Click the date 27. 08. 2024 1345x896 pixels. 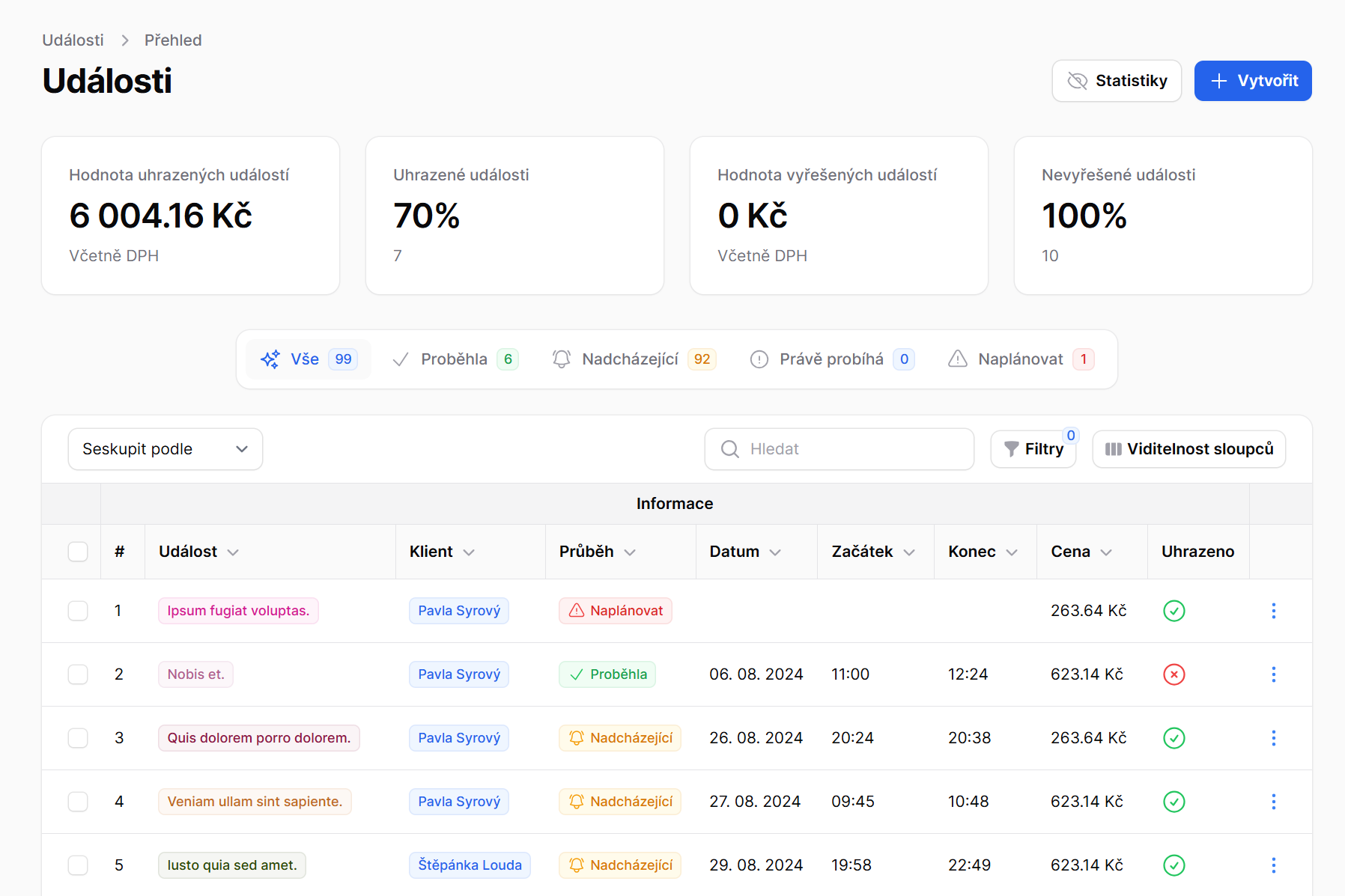click(755, 802)
